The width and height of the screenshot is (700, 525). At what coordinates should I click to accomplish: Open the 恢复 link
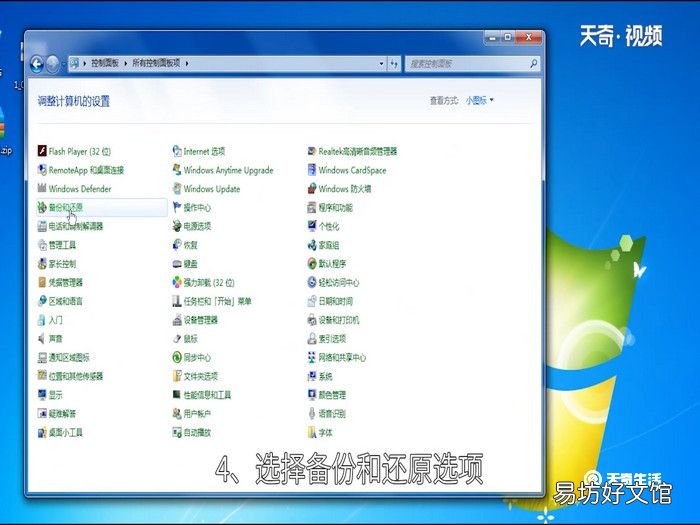(x=191, y=245)
